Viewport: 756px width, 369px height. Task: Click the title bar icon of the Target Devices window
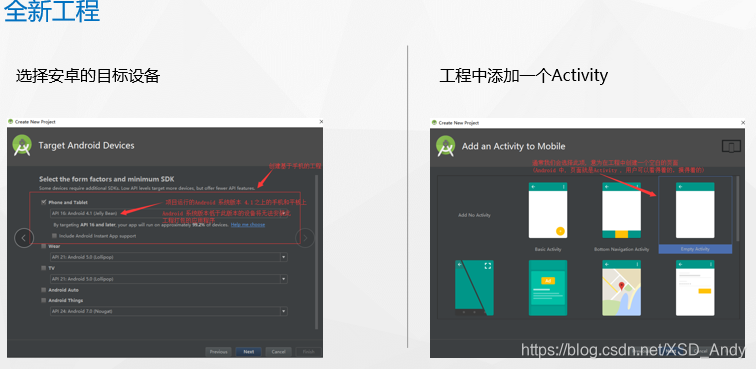click(x=11, y=122)
